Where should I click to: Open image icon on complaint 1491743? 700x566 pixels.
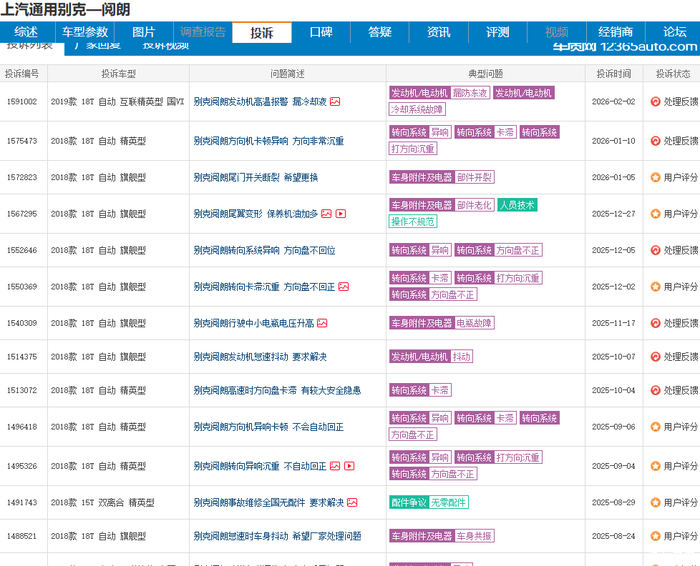click(352, 502)
